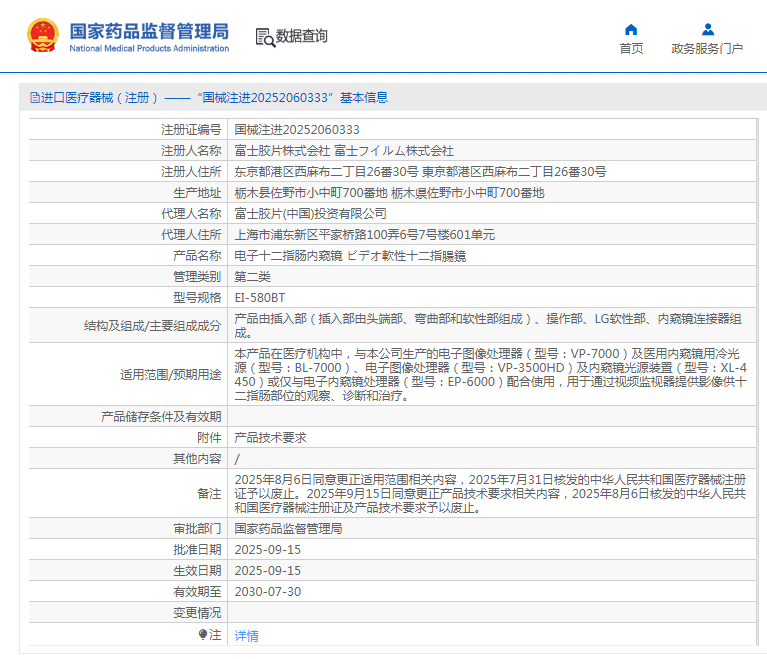Go to 首页 text link
Viewport: 767px width, 659px height.
pyautogui.click(x=631, y=48)
